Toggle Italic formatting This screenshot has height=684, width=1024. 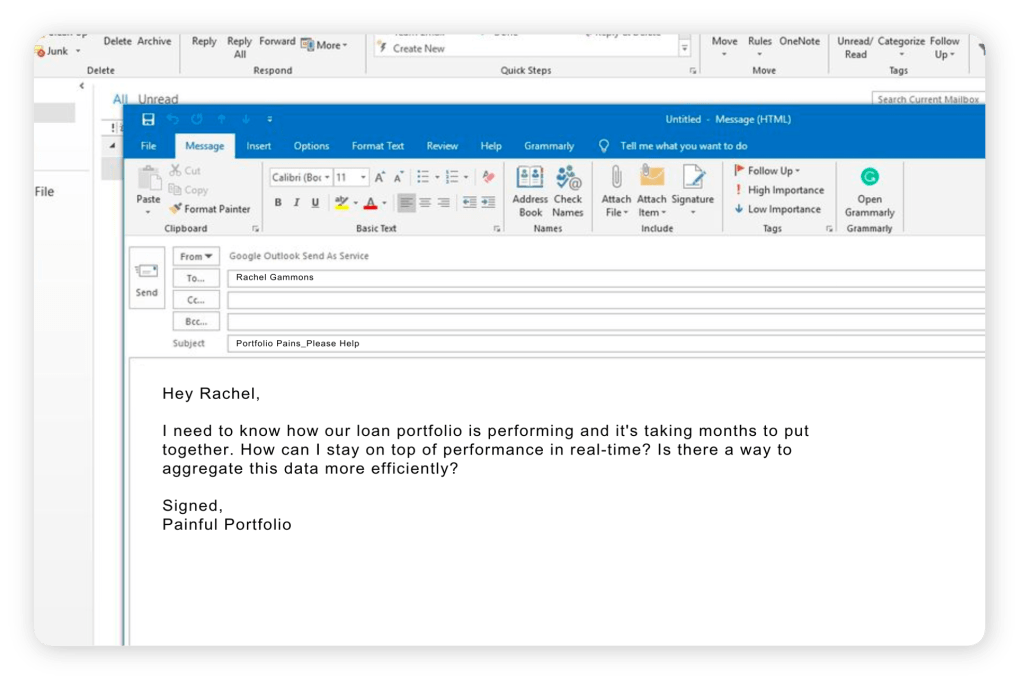(296, 203)
